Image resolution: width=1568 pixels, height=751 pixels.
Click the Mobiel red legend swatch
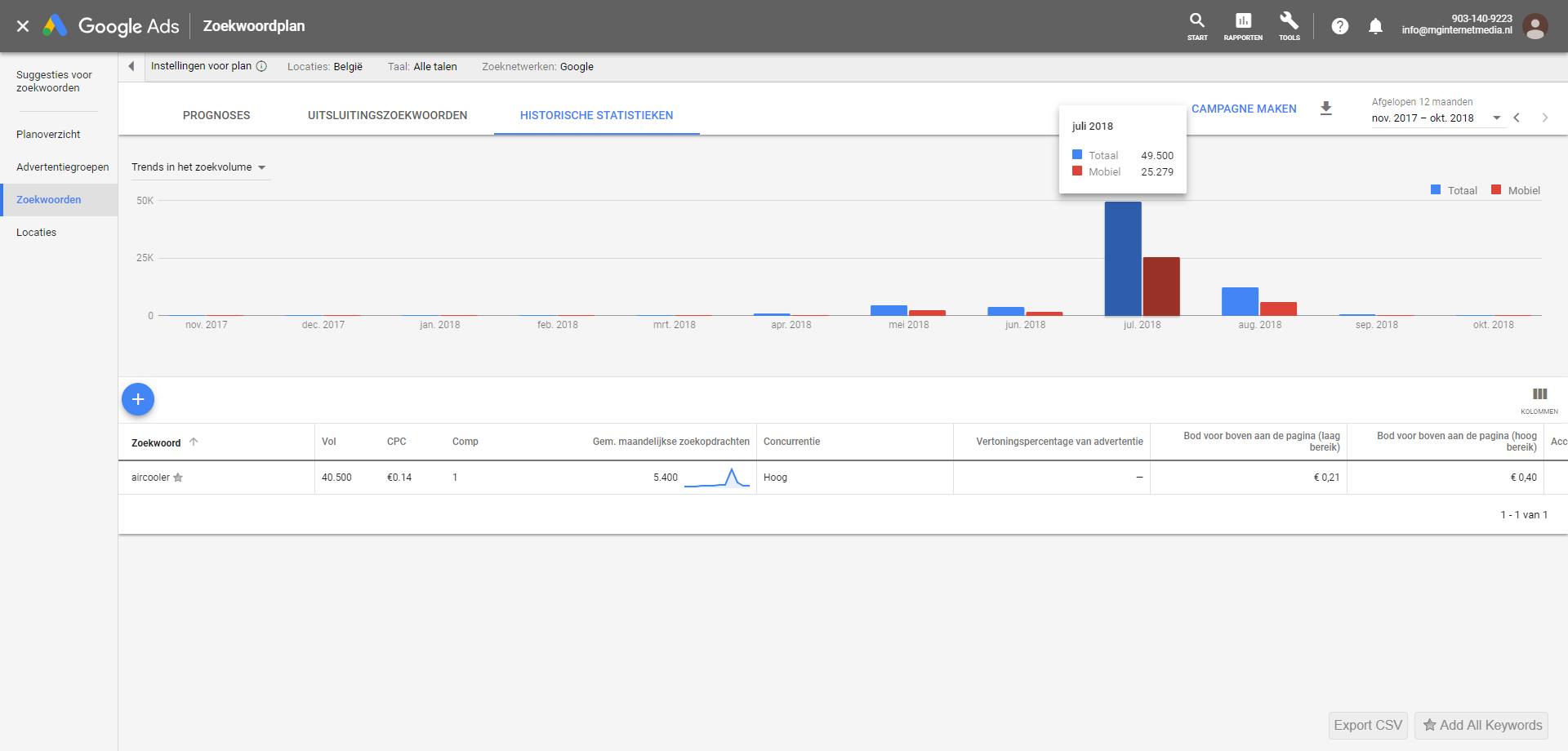pyautogui.click(x=1496, y=190)
